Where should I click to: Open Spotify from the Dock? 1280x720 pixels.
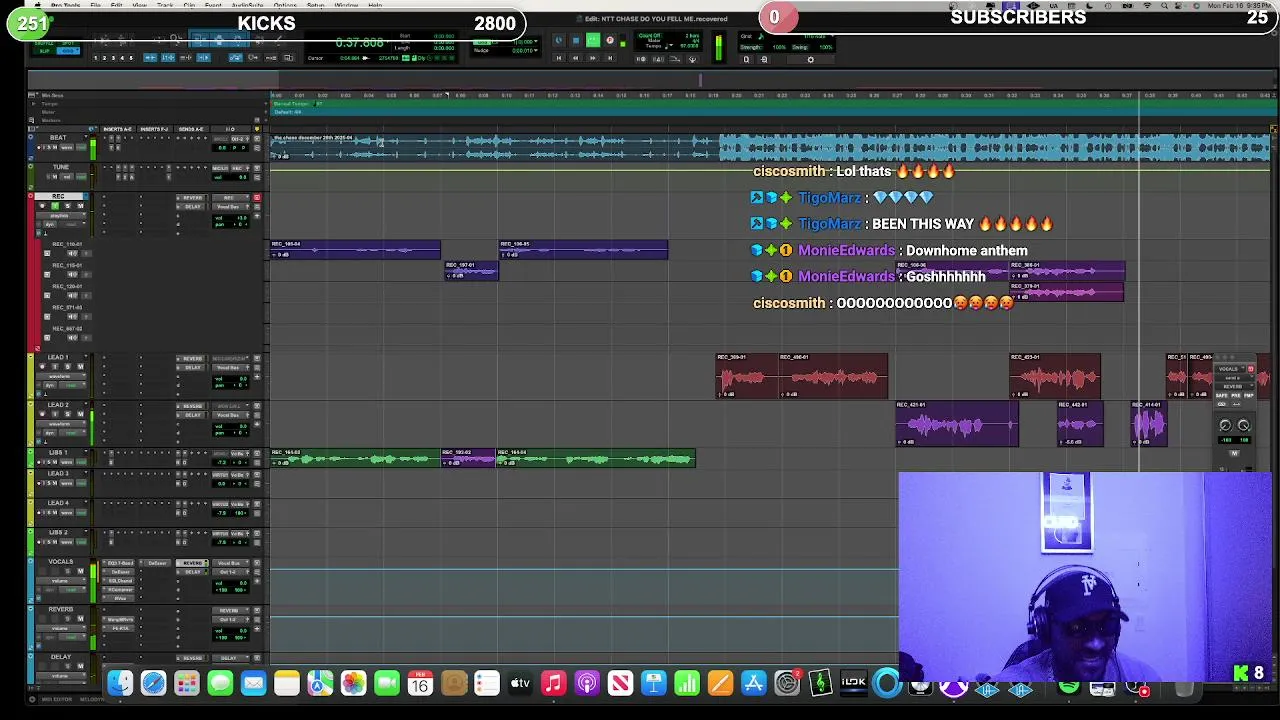1069,686
